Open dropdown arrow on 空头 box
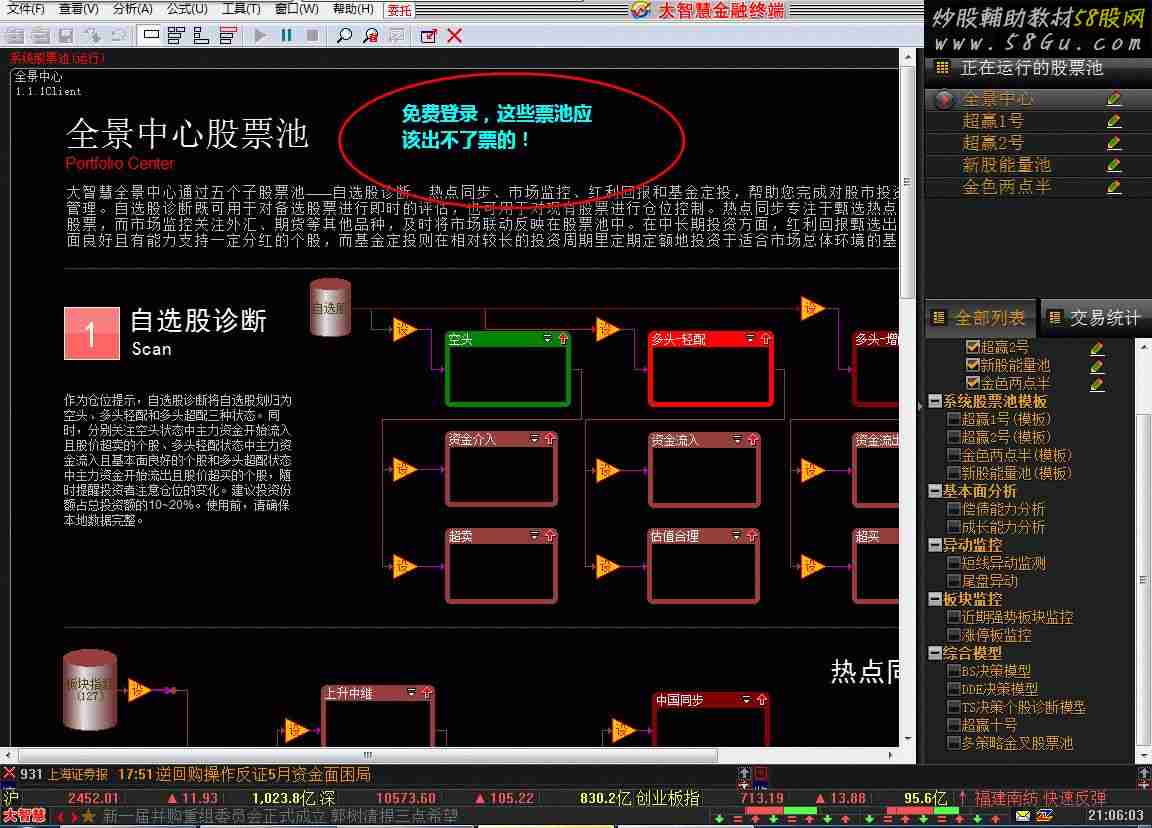Screen dimensions: 1152x828 pyautogui.click(x=547, y=339)
